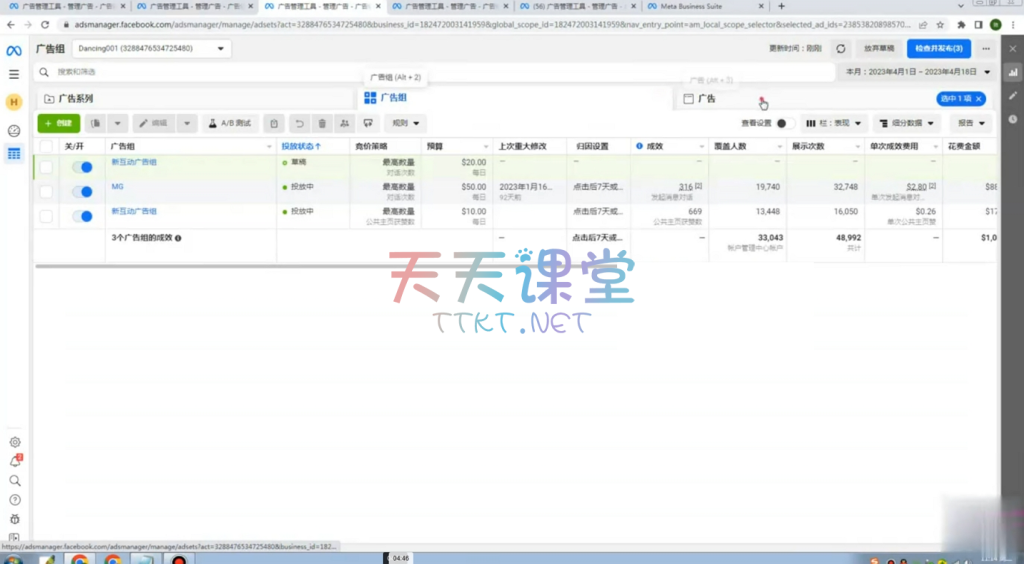Screen dimensions: 1024x564
Task: Open the help question mark icon
Action: click(15, 500)
